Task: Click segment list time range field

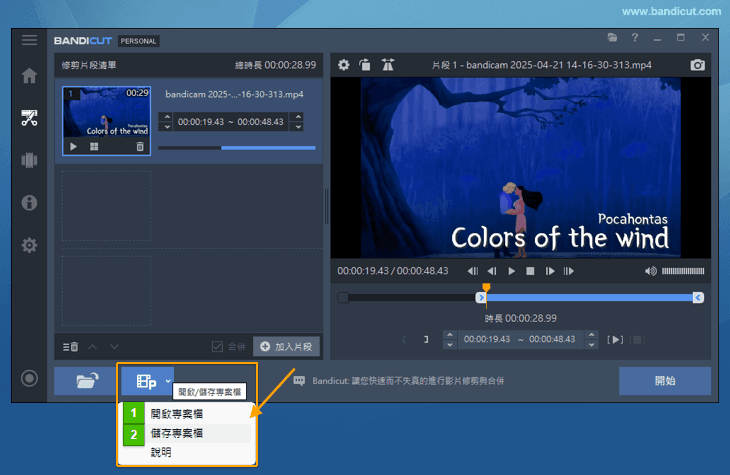Action: click(x=231, y=122)
